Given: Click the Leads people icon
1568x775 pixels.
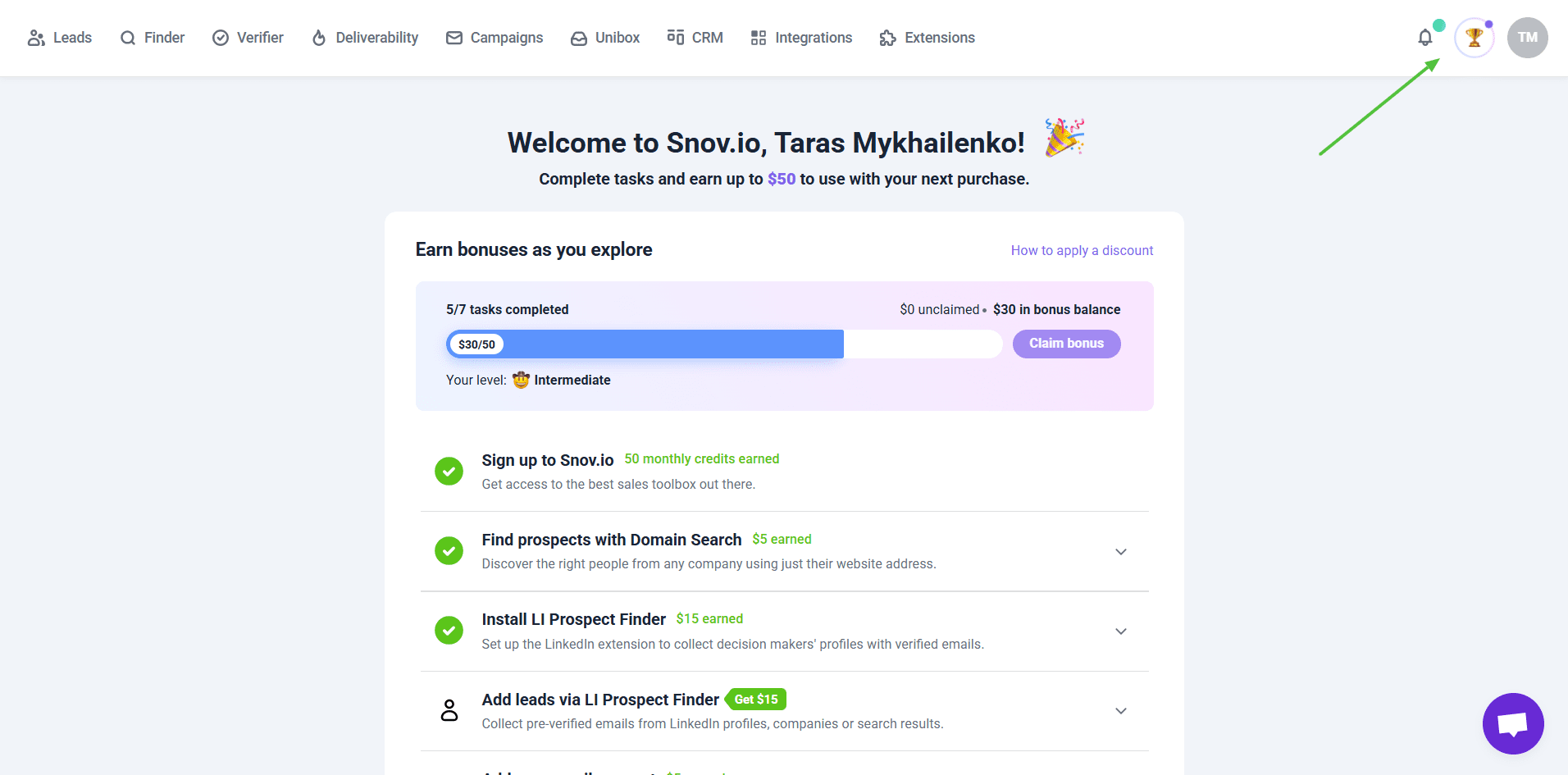Looking at the screenshot, I should [x=36, y=38].
